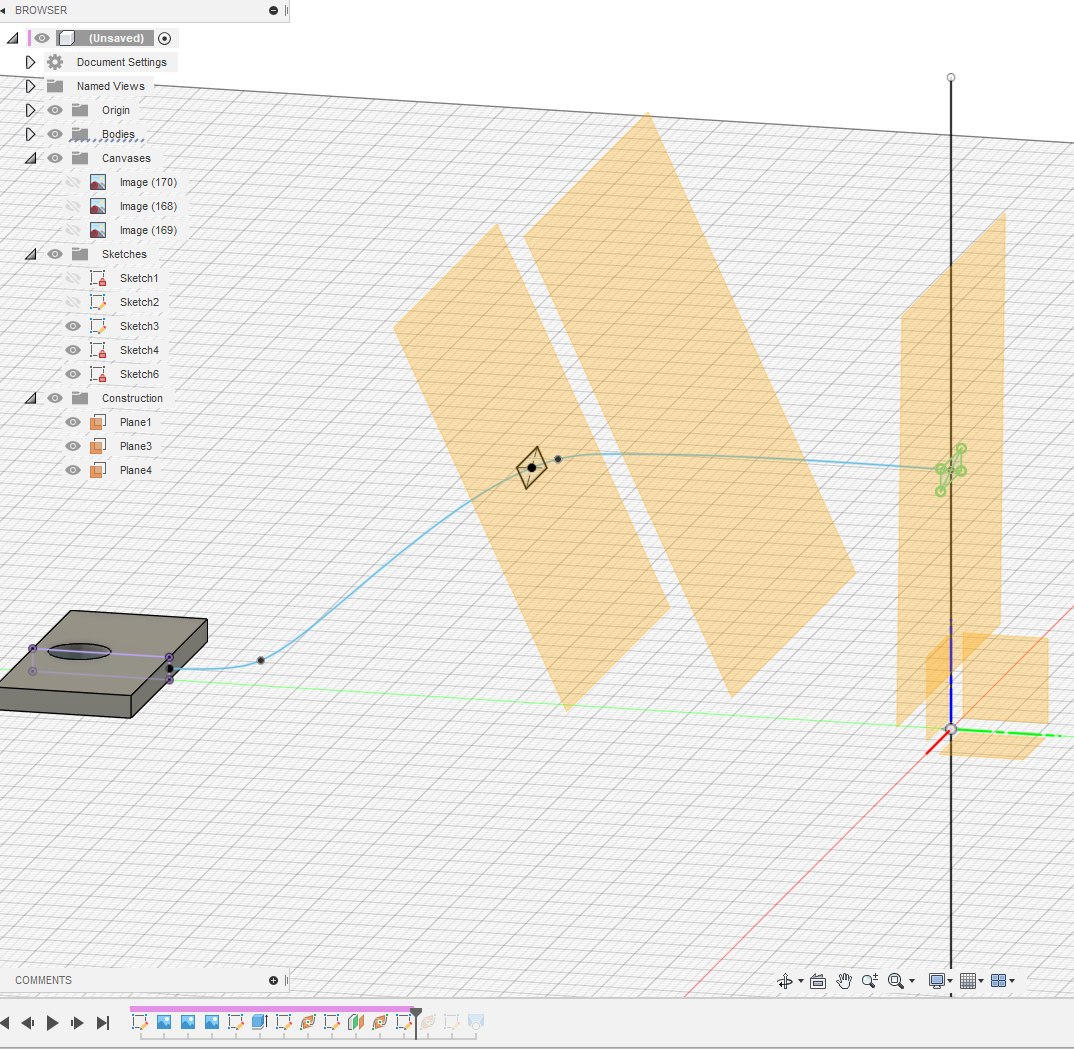This screenshot has height=1049, width=1074.
Task: Click the Sketch3 sketch icon
Action: 98,326
